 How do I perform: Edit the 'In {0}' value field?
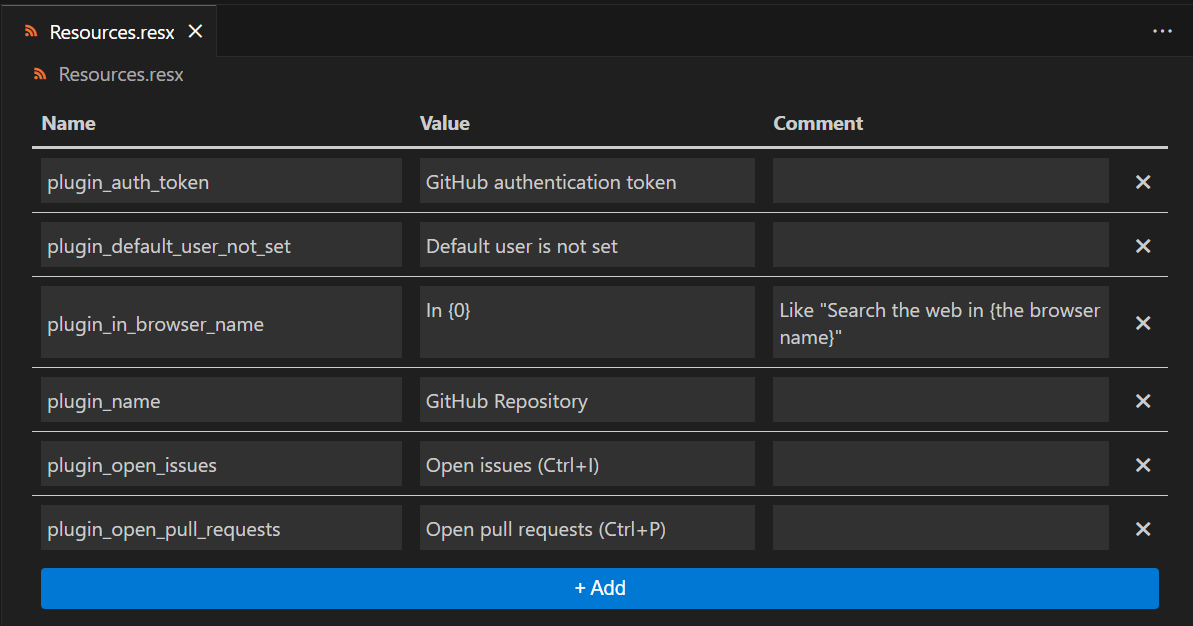tap(587, 322)
